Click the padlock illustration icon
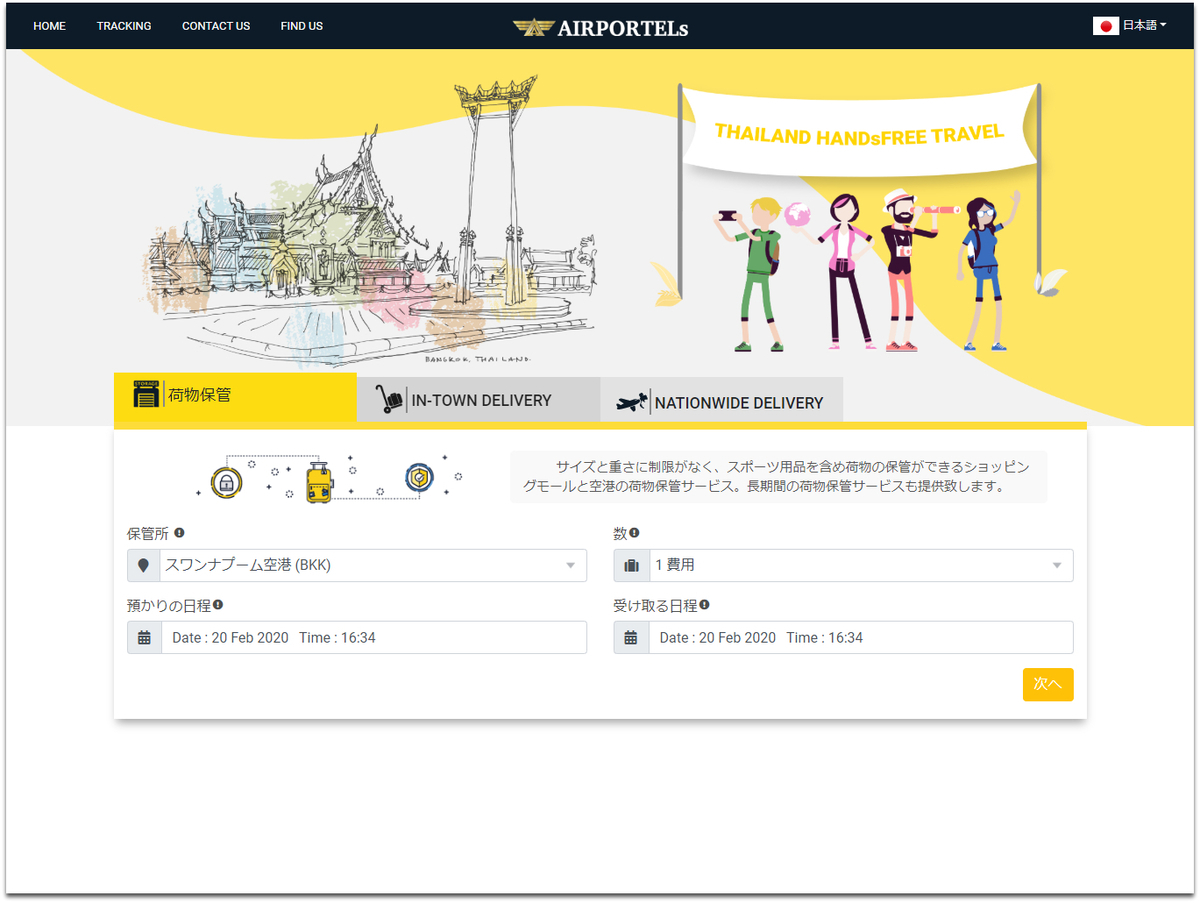The height and width of the screenshot is (903, 1200). [x=226, y=482]
